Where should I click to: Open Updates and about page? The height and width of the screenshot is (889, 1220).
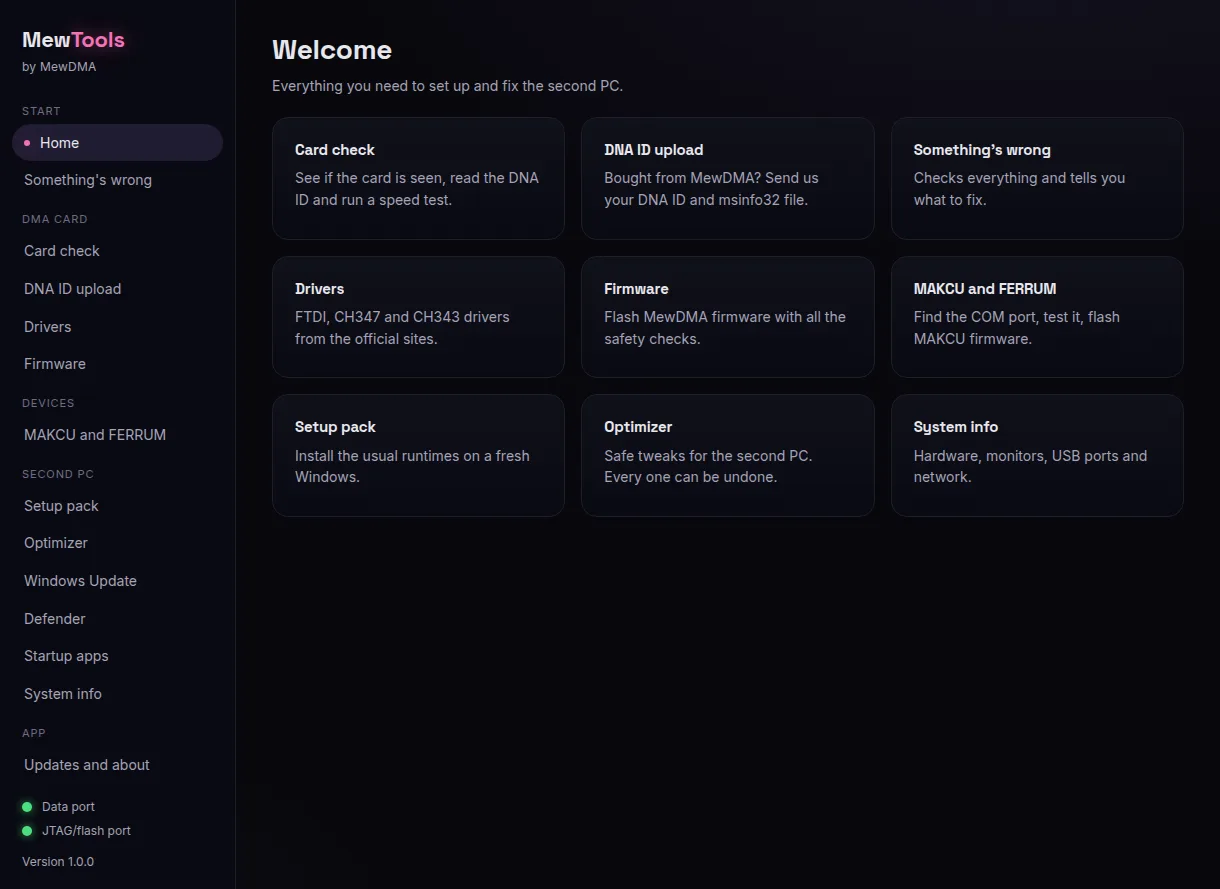tap(117, 765)
